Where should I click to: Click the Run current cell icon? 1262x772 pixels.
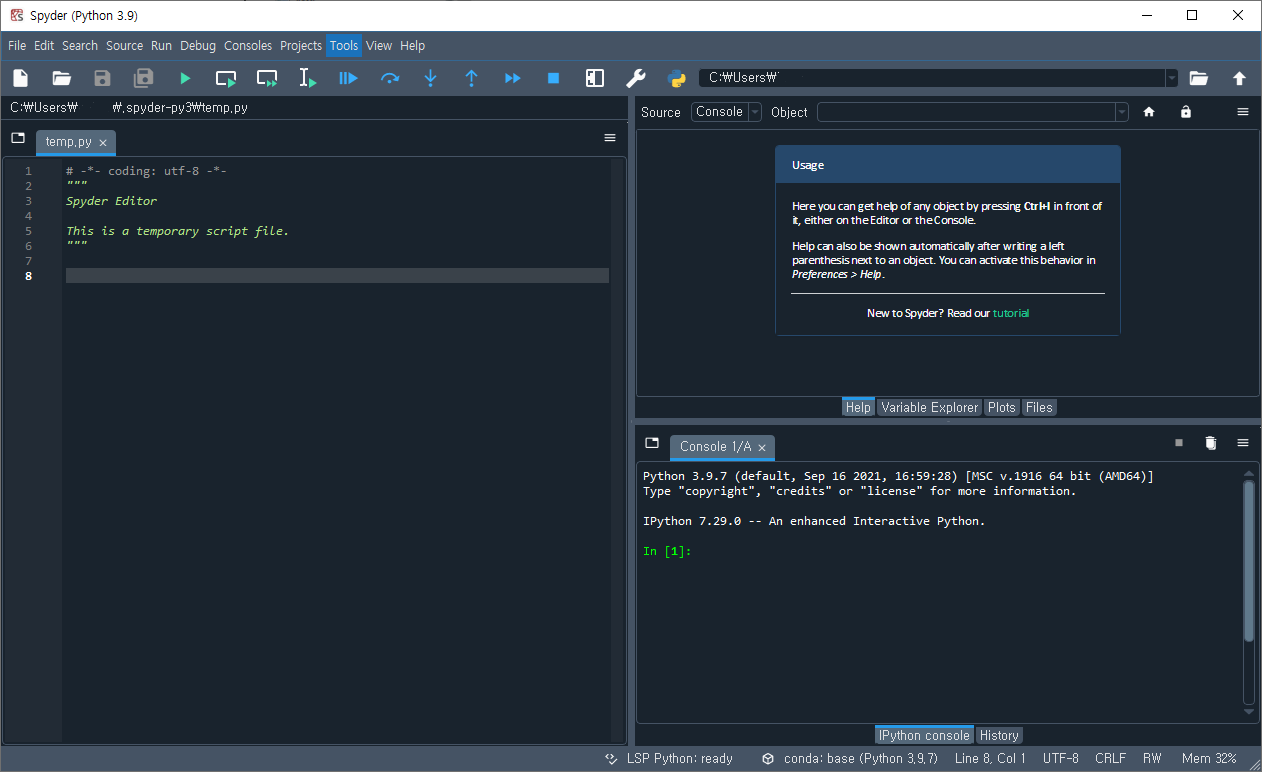tap(226, 78)
